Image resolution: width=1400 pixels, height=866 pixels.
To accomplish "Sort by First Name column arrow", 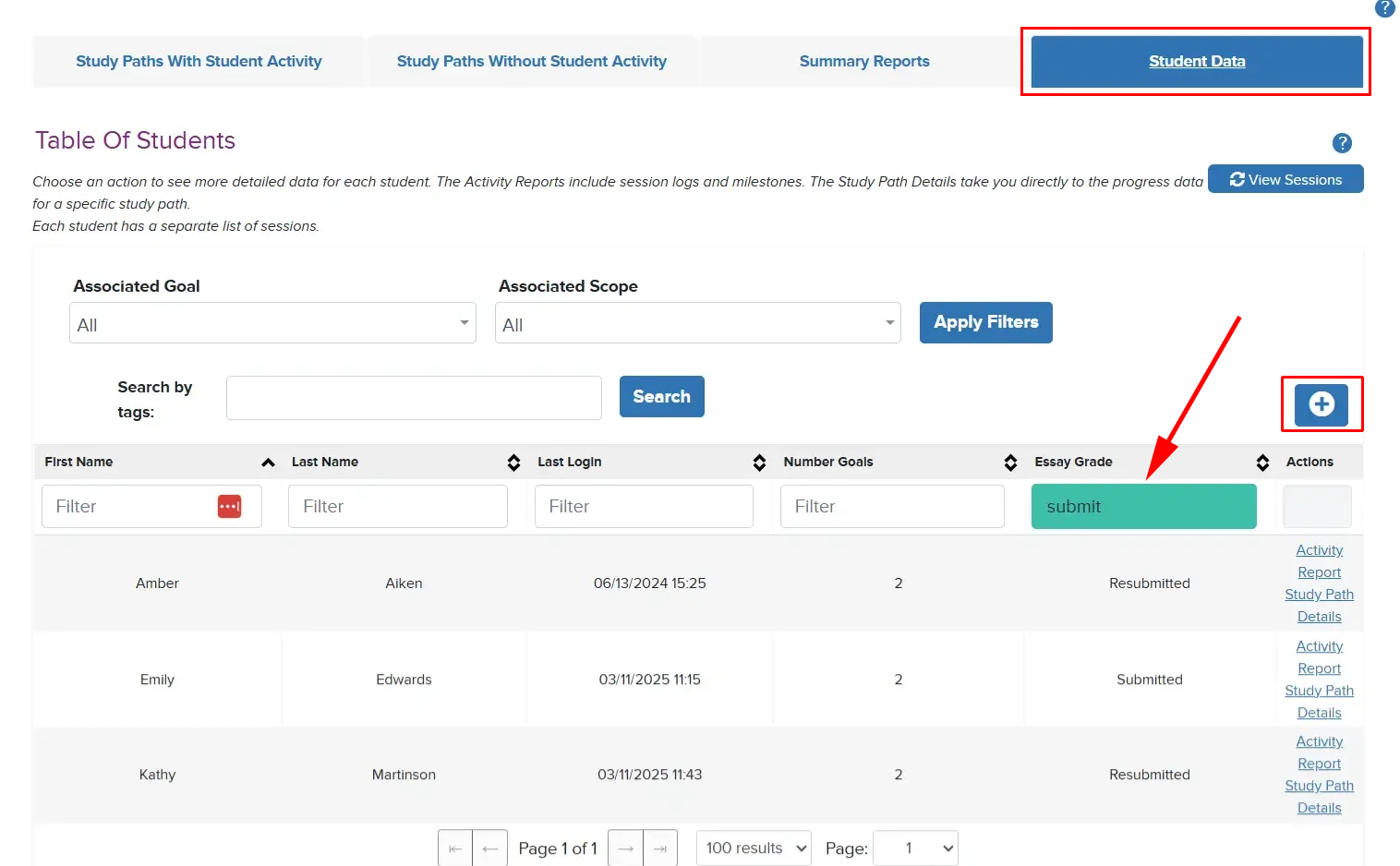I will (x=268, y=463).
